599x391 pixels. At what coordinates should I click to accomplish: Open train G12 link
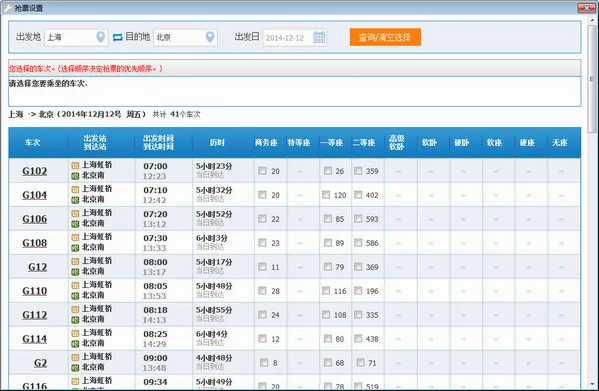[x=37, y=267]
